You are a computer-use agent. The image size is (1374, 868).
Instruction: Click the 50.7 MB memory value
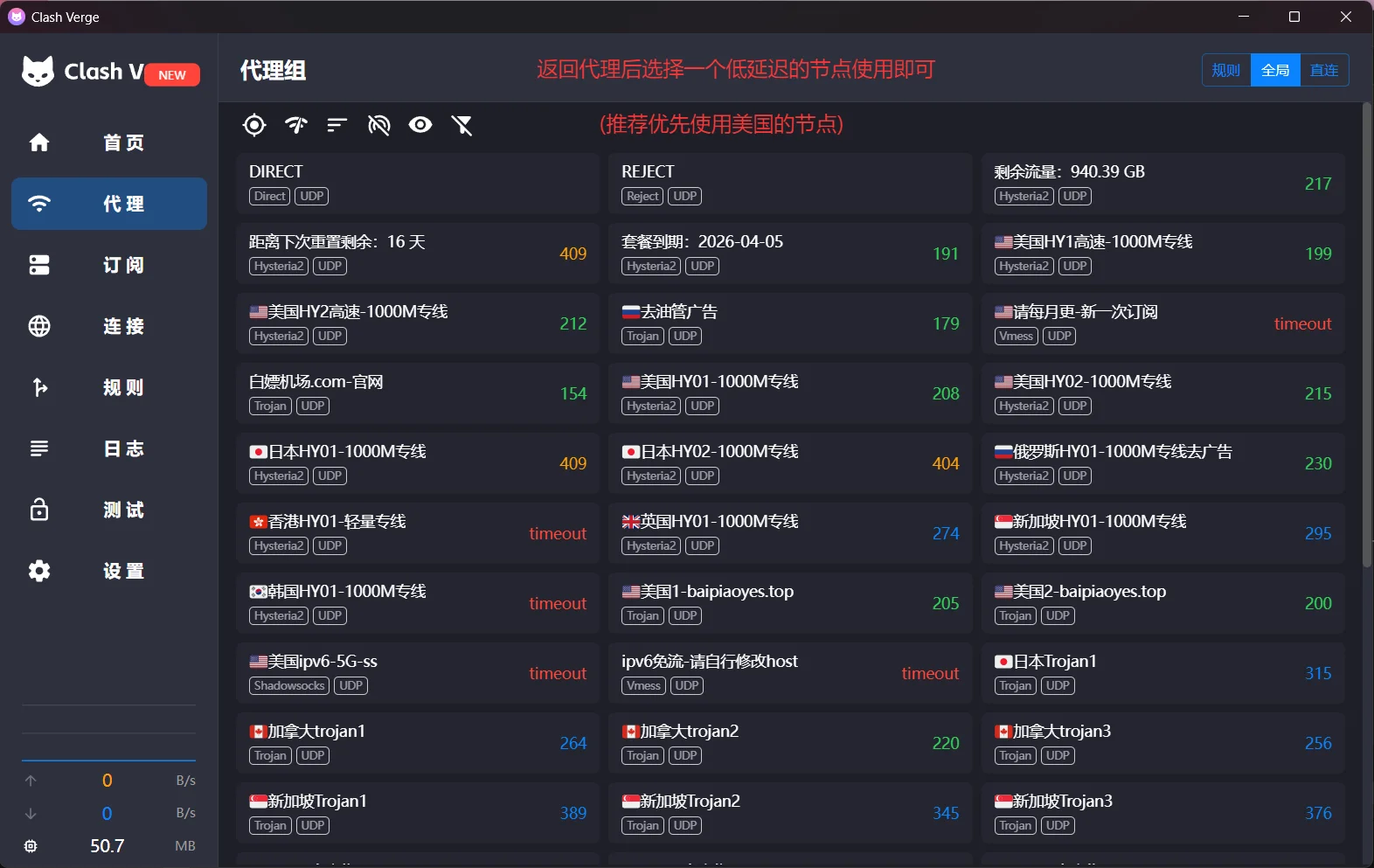[x=108, y=846]
